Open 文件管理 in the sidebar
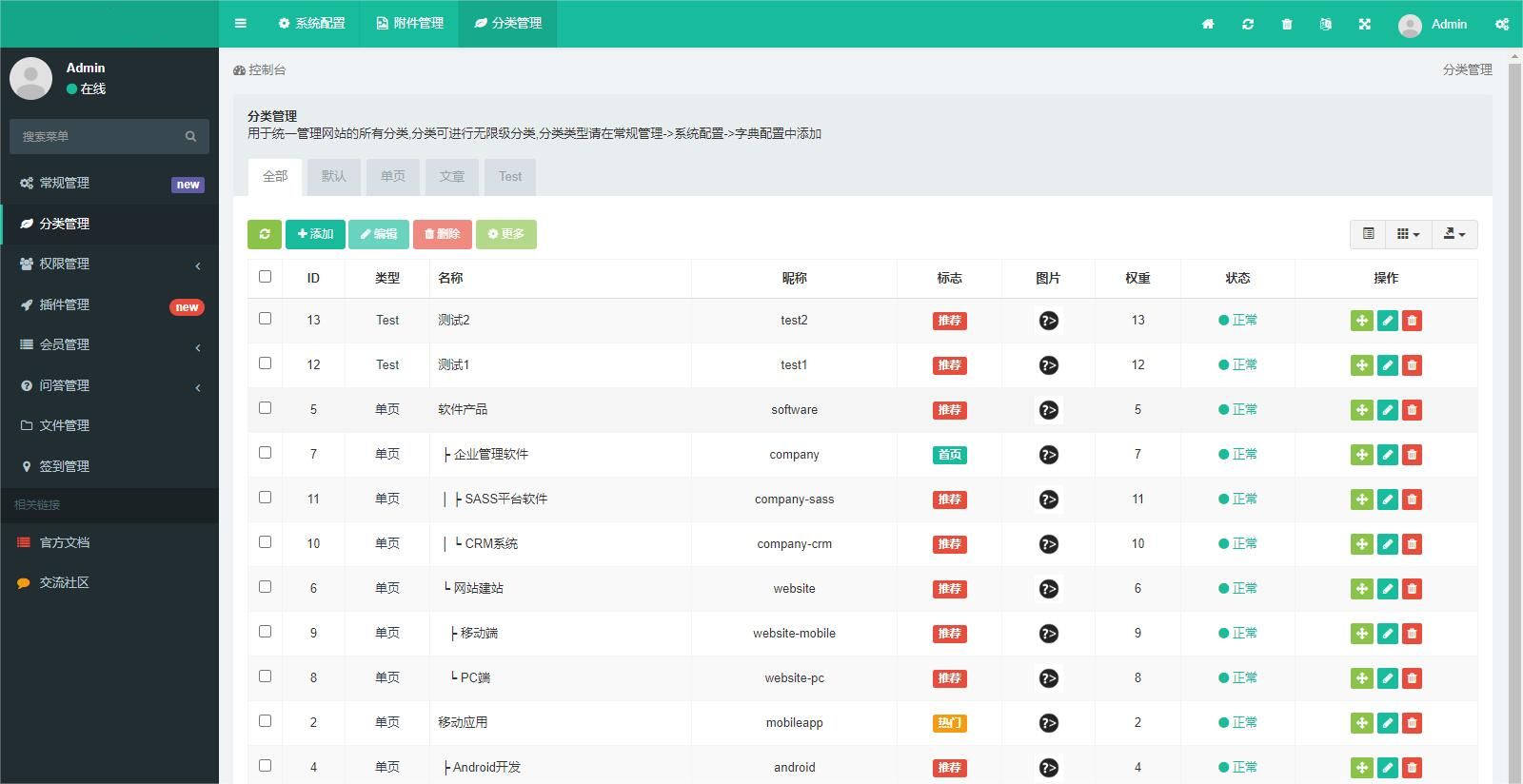 coord(109,425)
